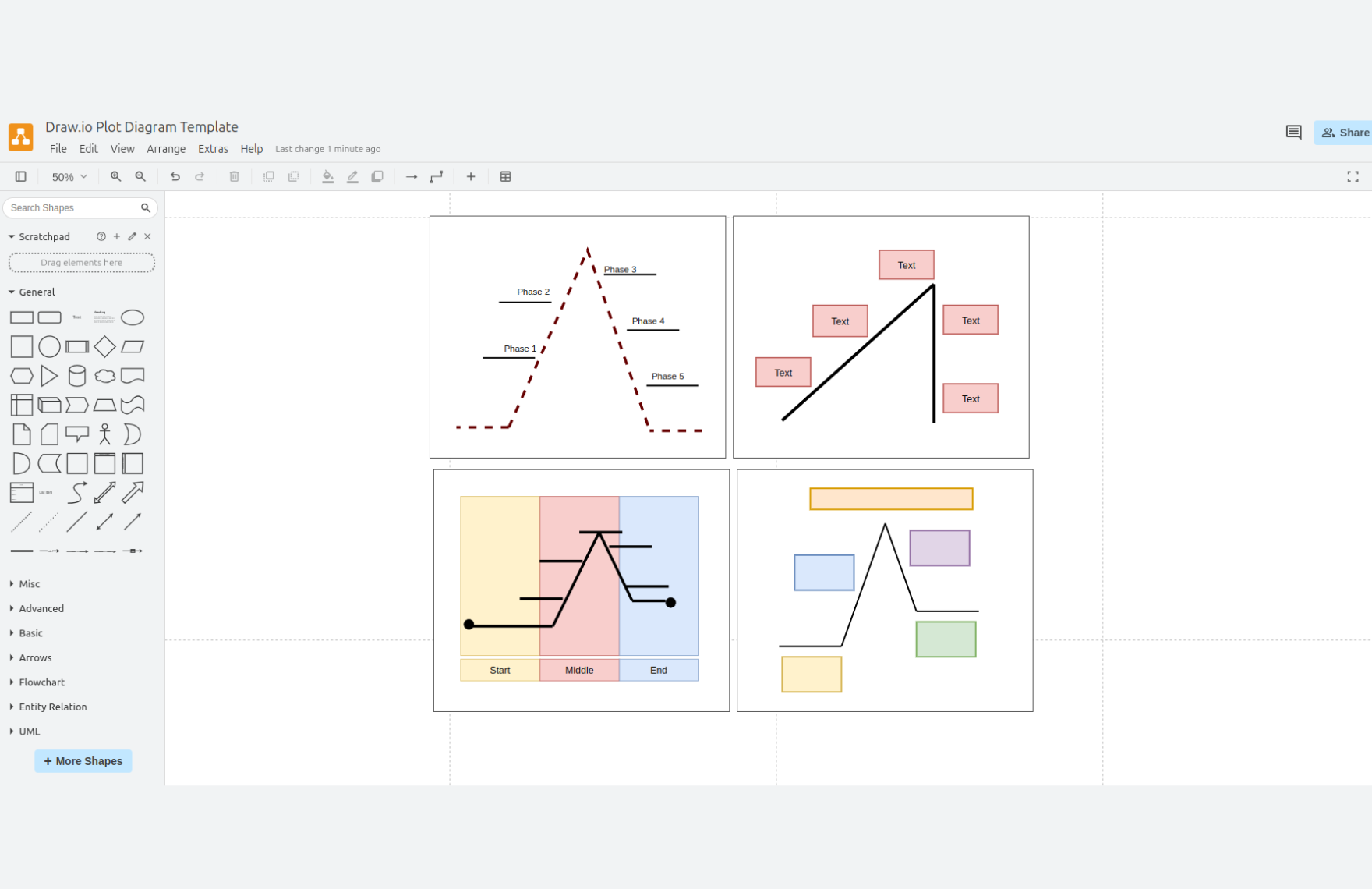
Task: Click the Scratchpad help icon
Action: coord(101,236)
